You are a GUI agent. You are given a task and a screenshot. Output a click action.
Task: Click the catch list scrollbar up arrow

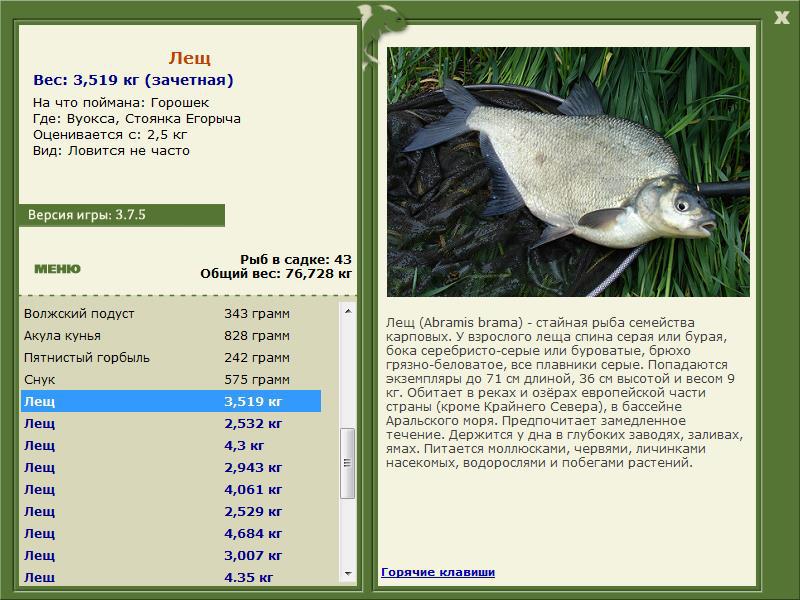348,311
